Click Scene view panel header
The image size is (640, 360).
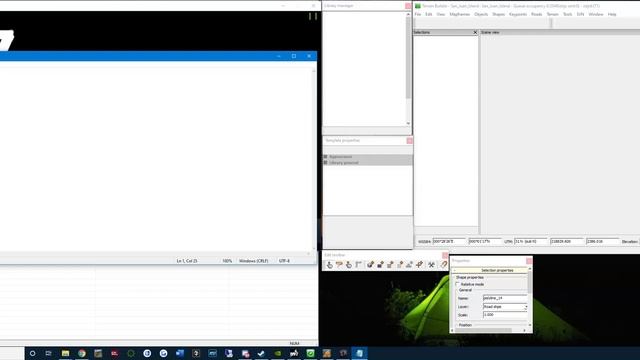pyautogui.click(x=560, y=32)
